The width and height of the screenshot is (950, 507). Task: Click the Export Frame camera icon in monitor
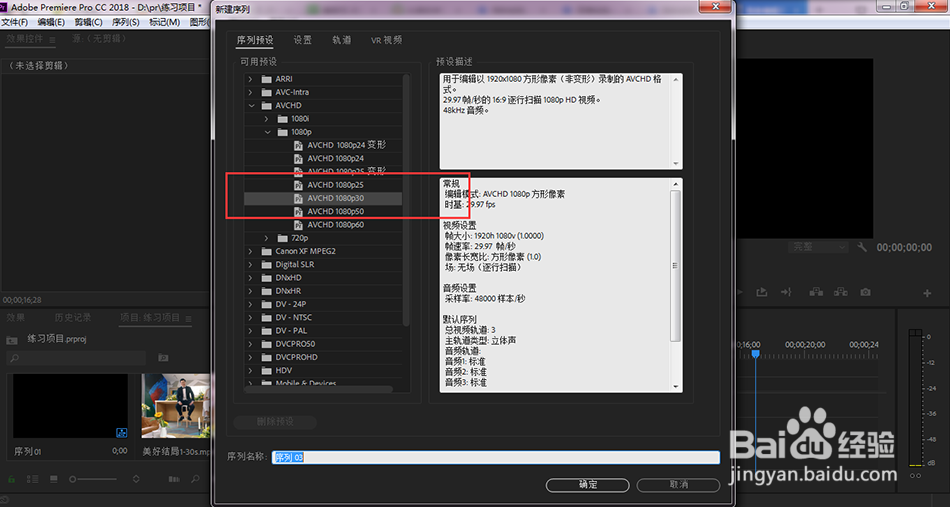(x=866, y=292)
